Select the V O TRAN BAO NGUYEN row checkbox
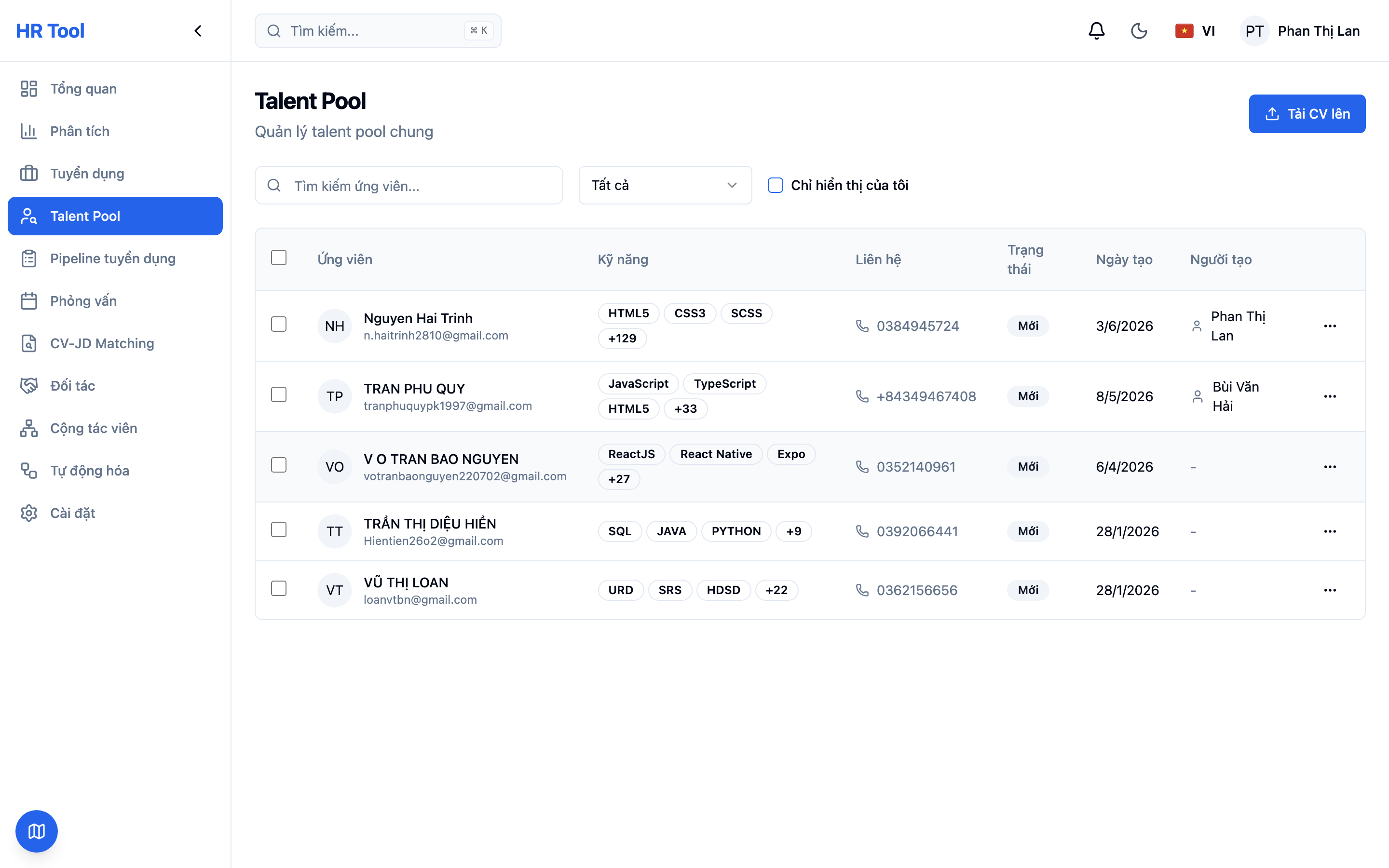This screenshot has height=868, width=1389. 279,465
